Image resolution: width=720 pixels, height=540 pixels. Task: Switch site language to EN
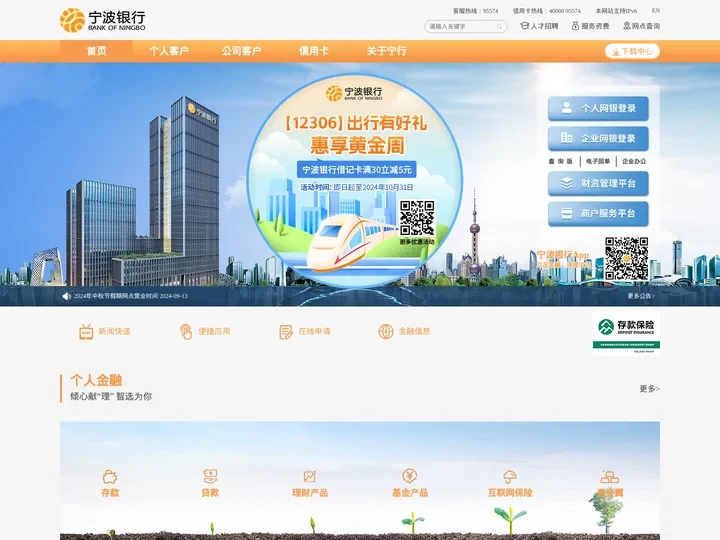(656, 10)
